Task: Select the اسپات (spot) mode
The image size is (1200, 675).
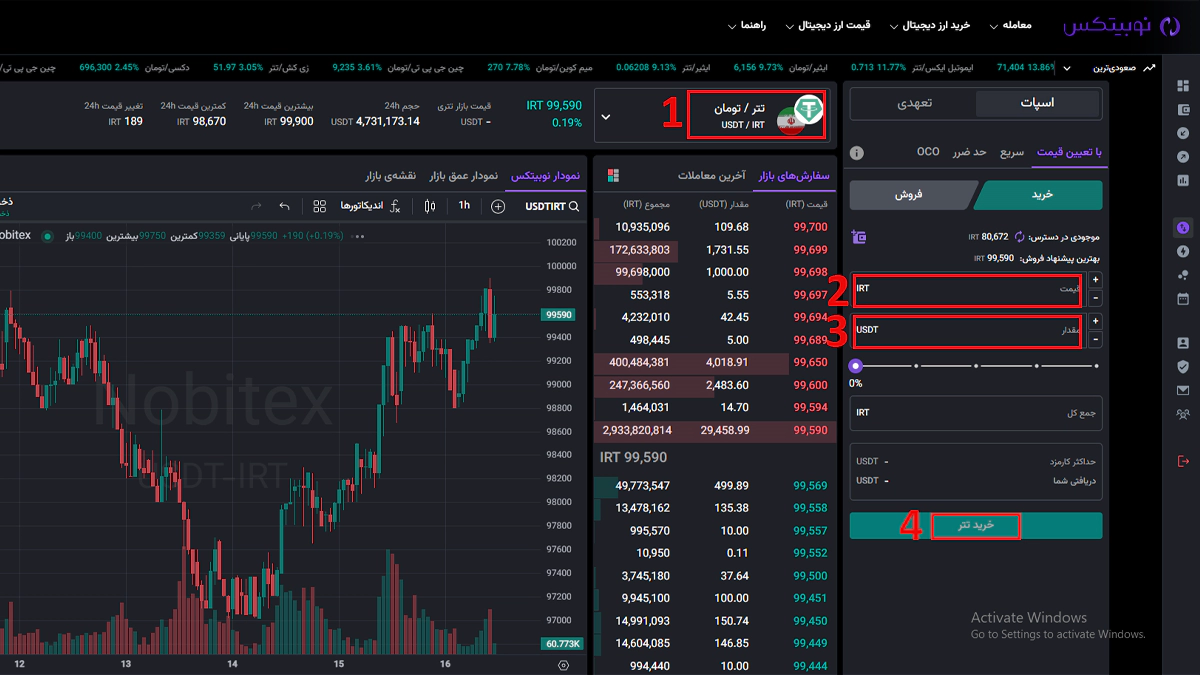Action: tap(1037, 103)
